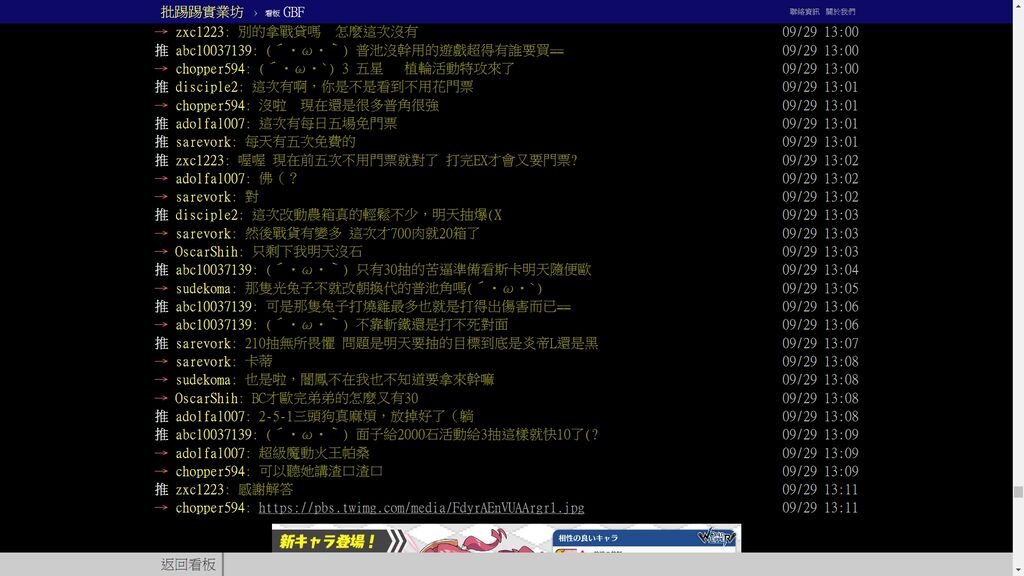Screen dimensions: 1024x576
Task: Click the scrollbar down arrow
Action: [x=1018, y=571]
